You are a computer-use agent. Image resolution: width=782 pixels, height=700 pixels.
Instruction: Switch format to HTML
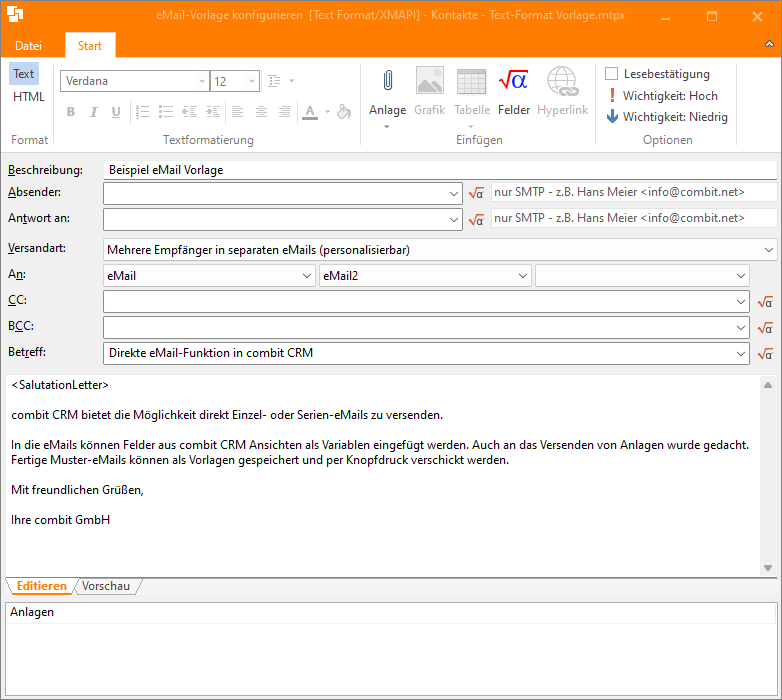pos(28,97)
